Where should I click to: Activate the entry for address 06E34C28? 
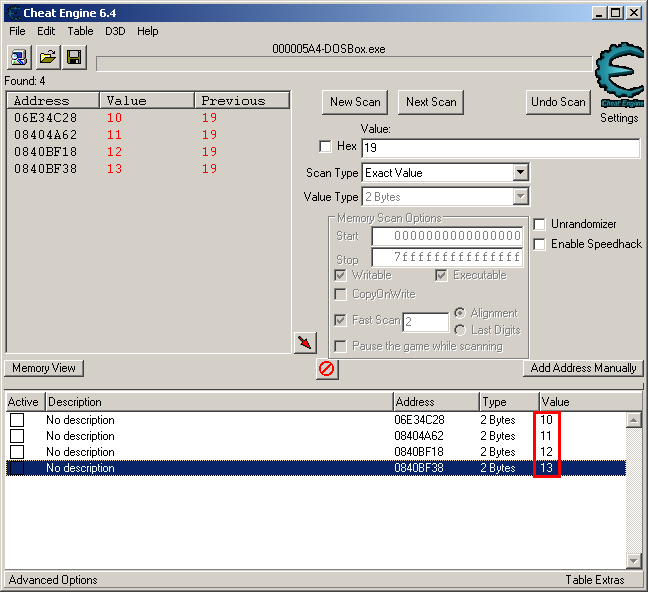pyautogui.click(x=17, y=420)
